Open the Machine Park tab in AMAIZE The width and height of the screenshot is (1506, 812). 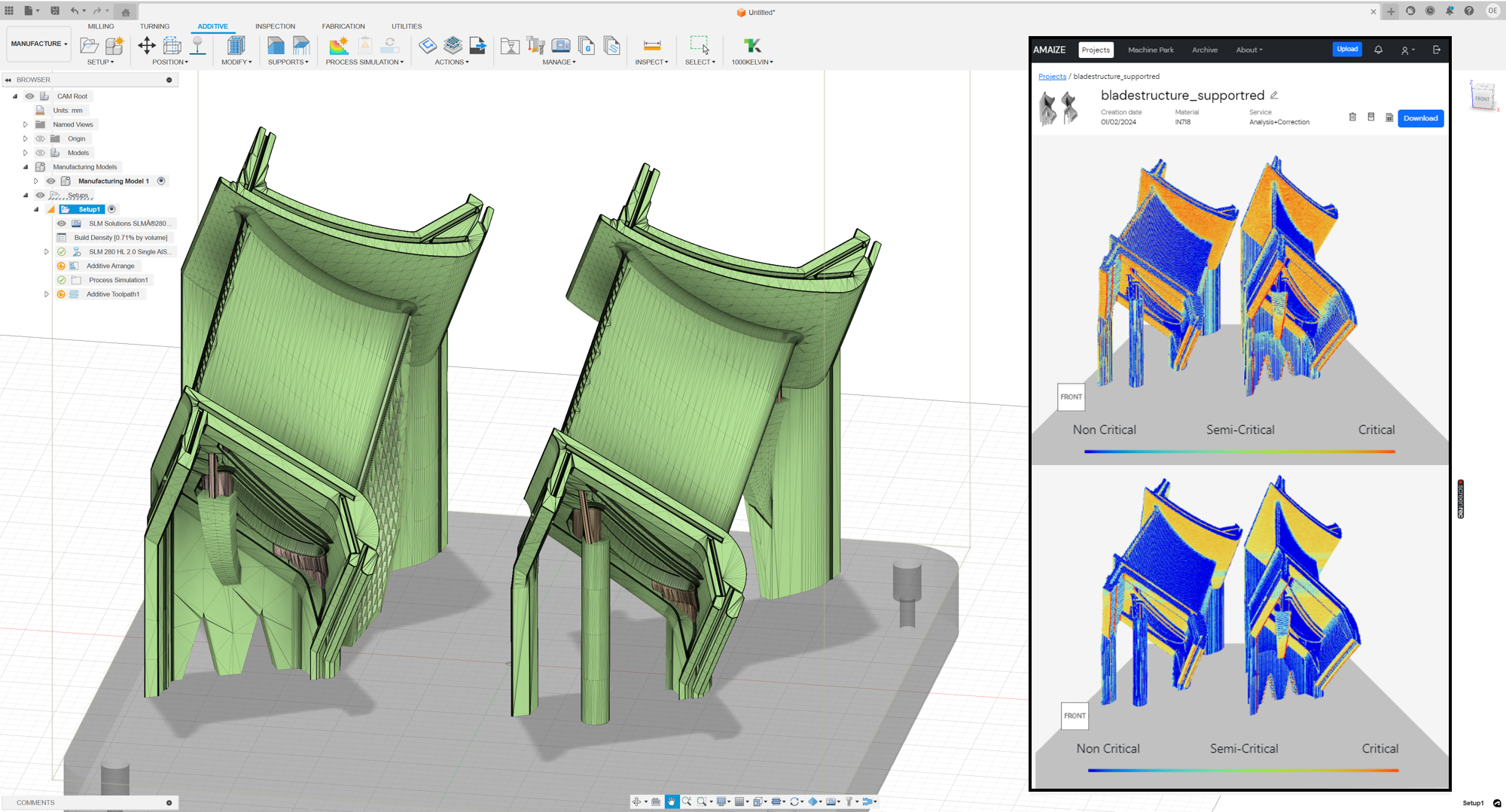coord(1150,50)
